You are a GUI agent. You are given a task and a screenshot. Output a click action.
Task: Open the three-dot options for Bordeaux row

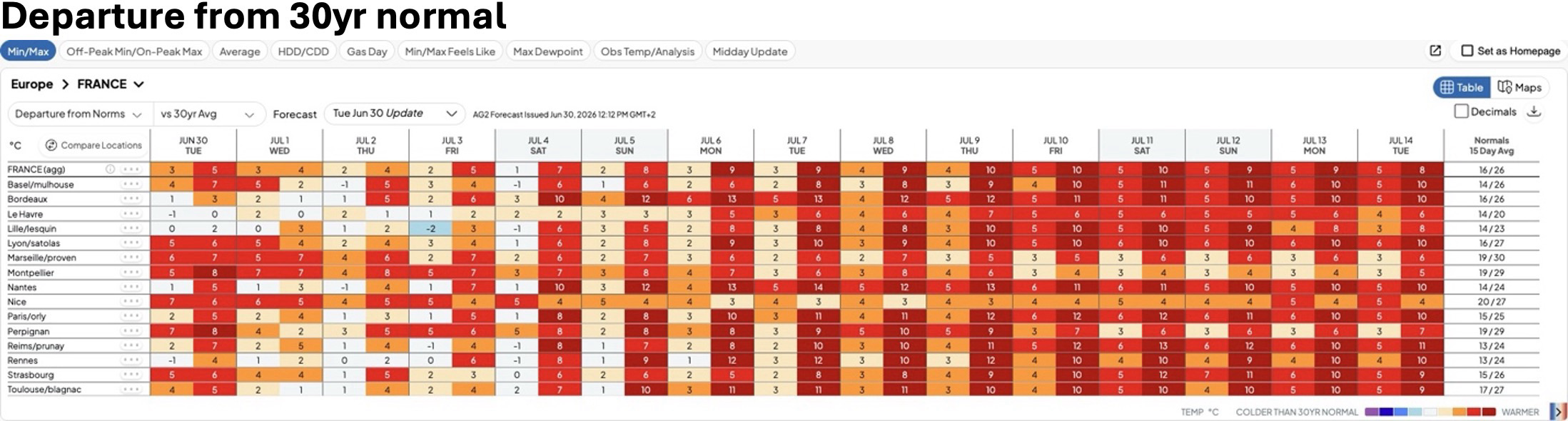pyautogui.click(x=131, y=199)
